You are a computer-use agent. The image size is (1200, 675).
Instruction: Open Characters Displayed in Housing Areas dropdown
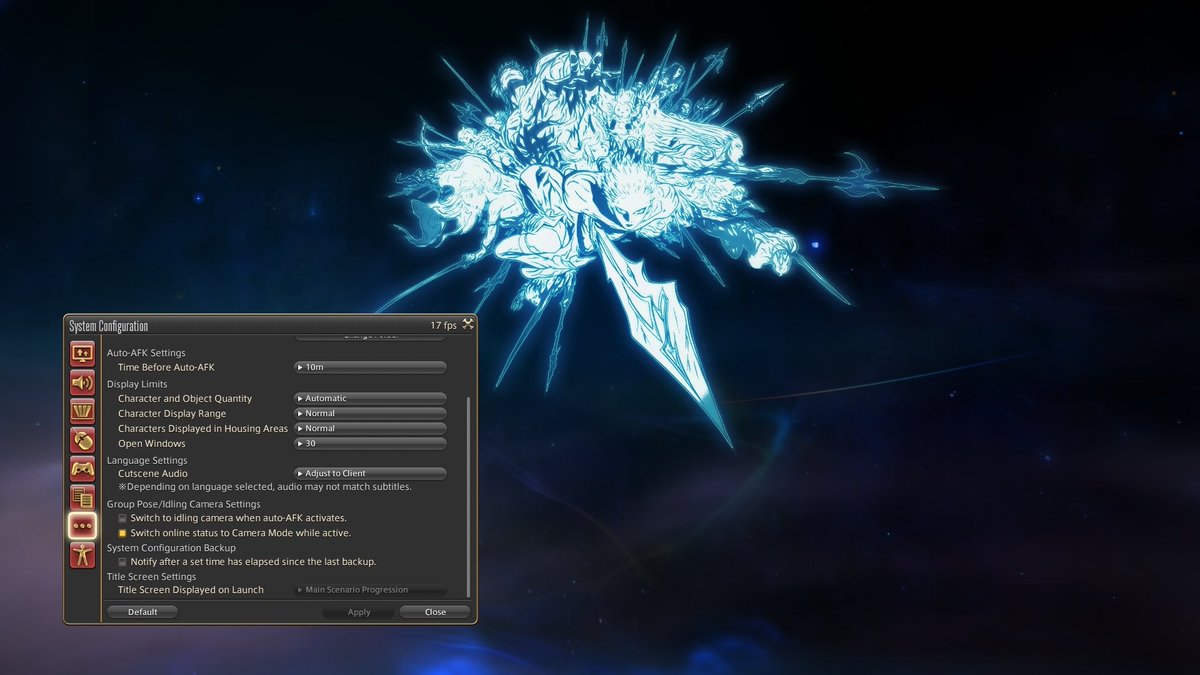(x=370, y=428)
